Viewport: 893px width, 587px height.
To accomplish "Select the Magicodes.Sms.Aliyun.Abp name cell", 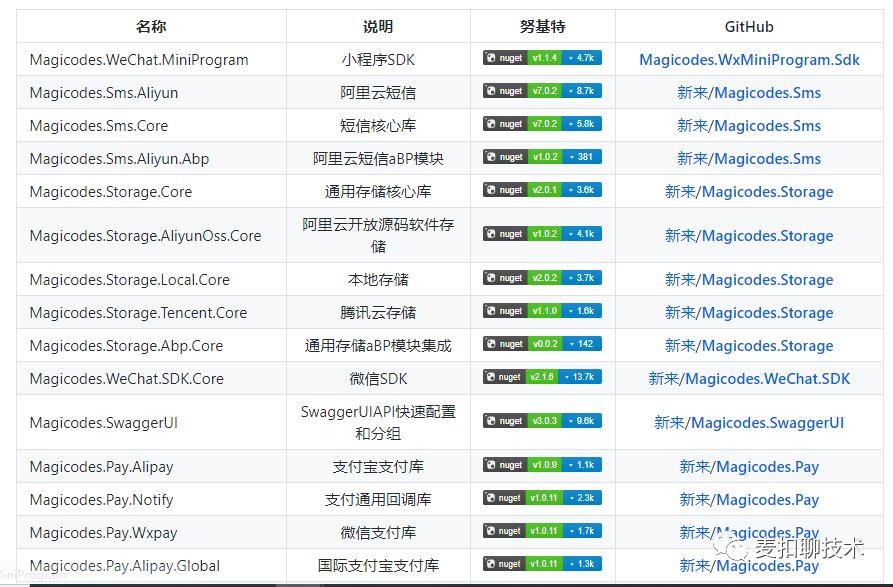I will 151,158.
